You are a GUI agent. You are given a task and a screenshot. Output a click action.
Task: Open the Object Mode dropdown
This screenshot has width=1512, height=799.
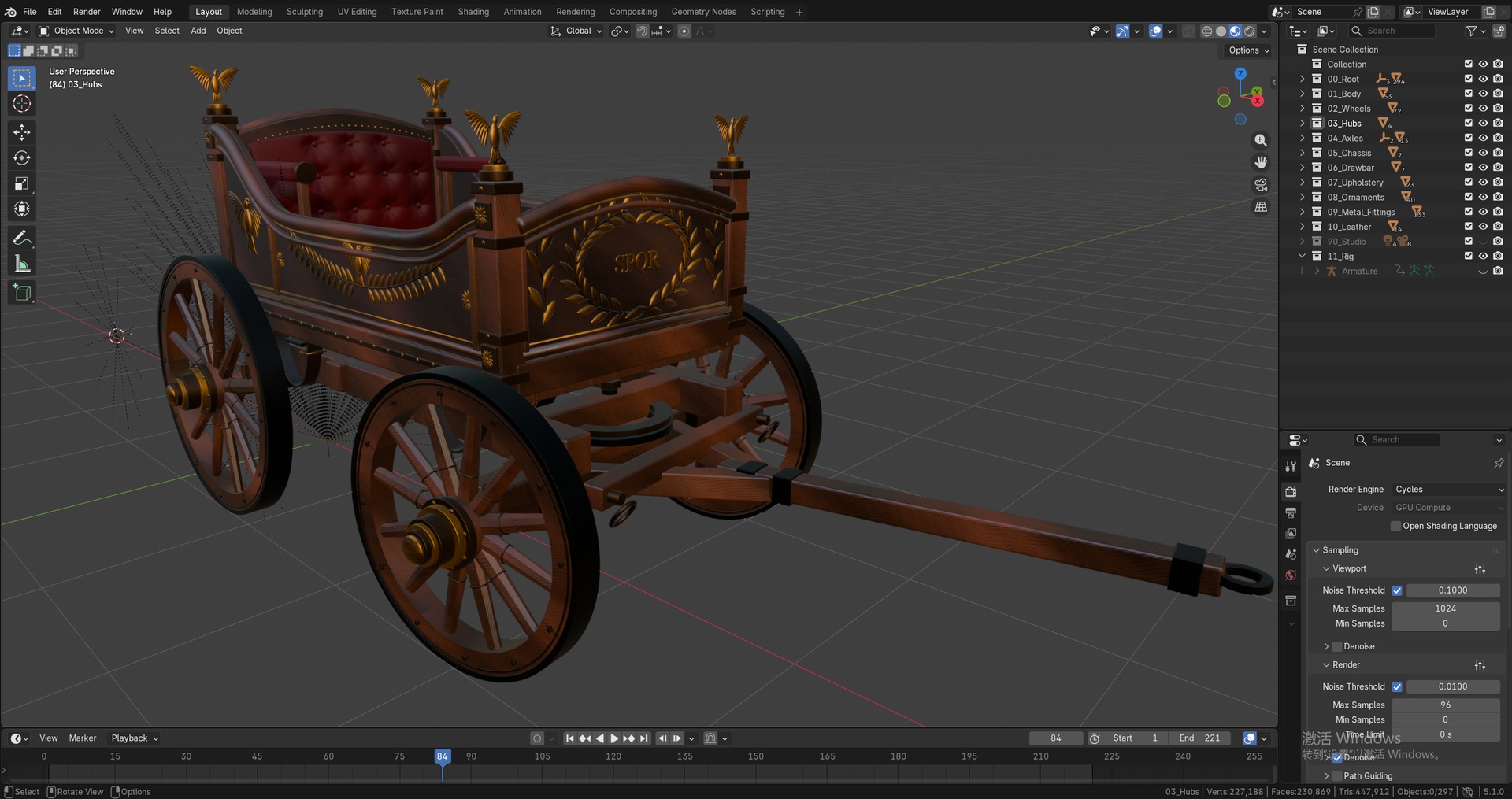[76, 31]
